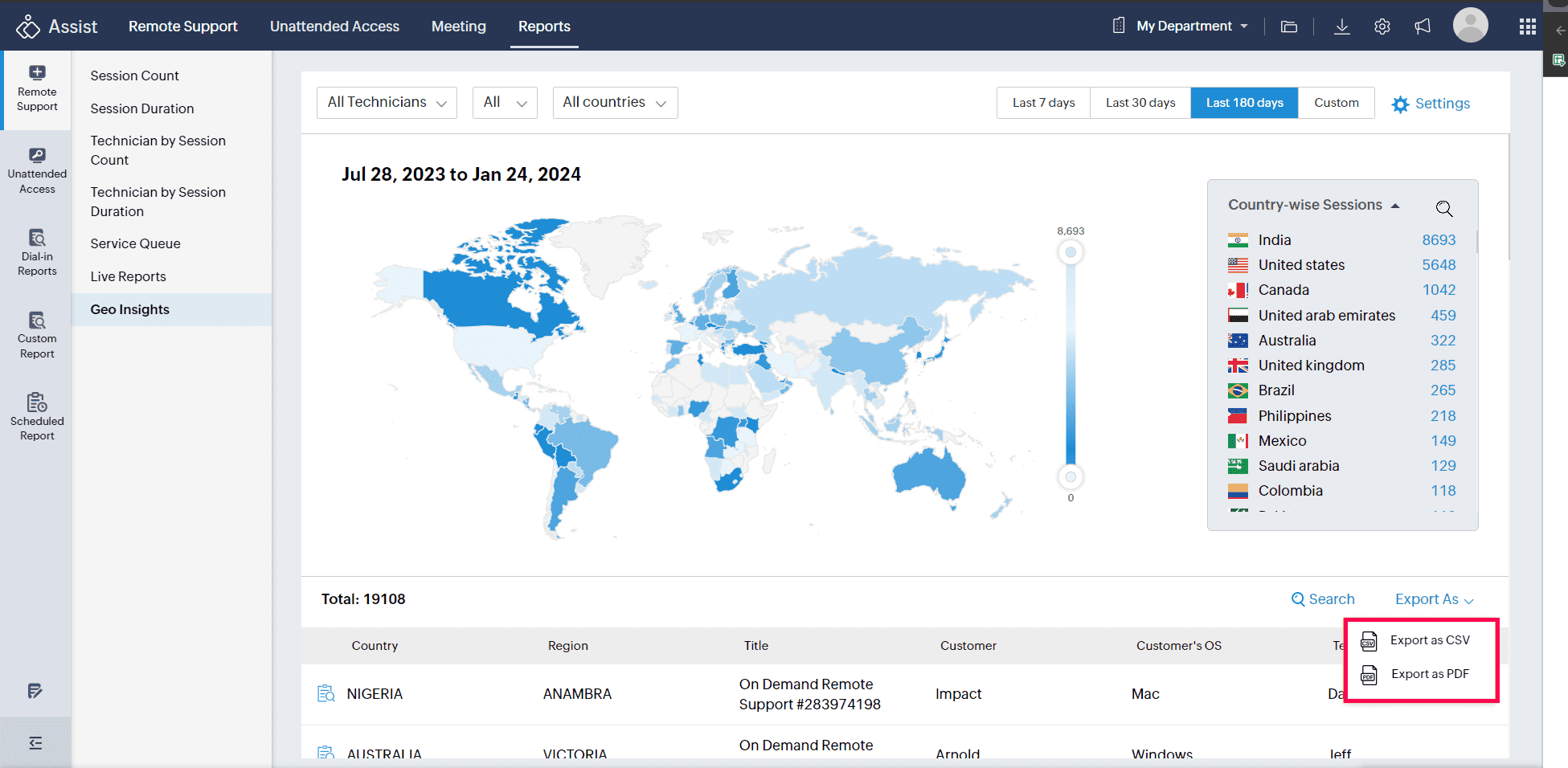Viewport: 1568px width, 768px height.
Task: Open the apps grid icon at top right
Action: [1528, 26]
